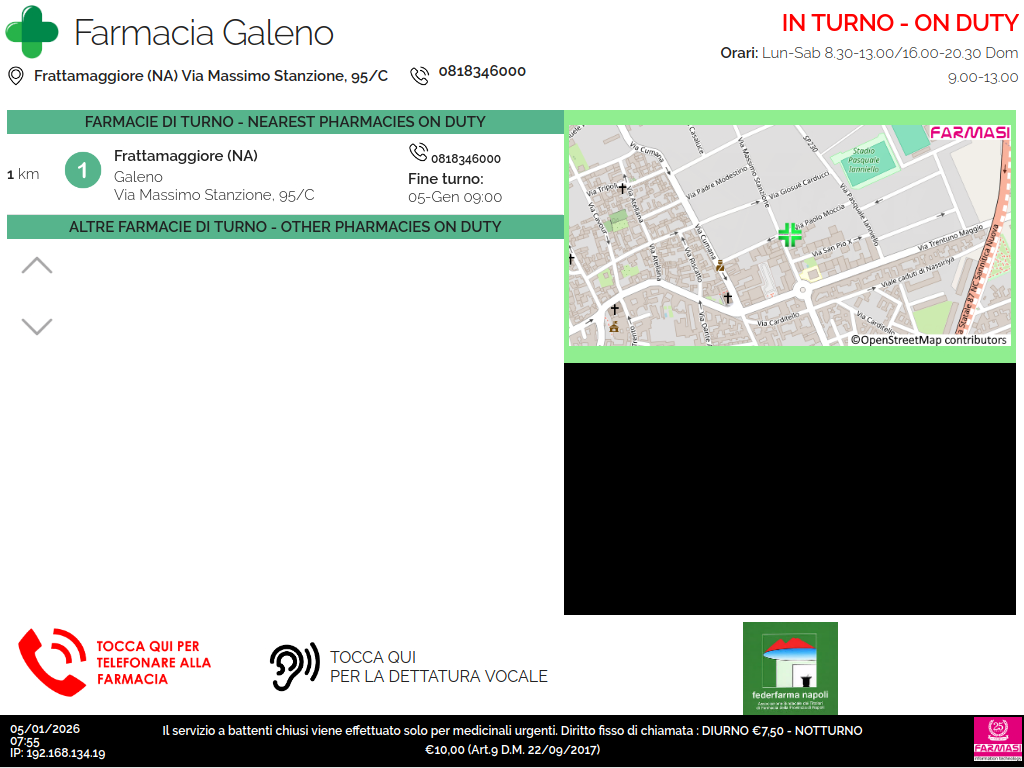Tap 'Tocca qui per la dettatura vocale'
This screenshot has width=1024, height=768.
pyautogui.click(x=438, y=667)
